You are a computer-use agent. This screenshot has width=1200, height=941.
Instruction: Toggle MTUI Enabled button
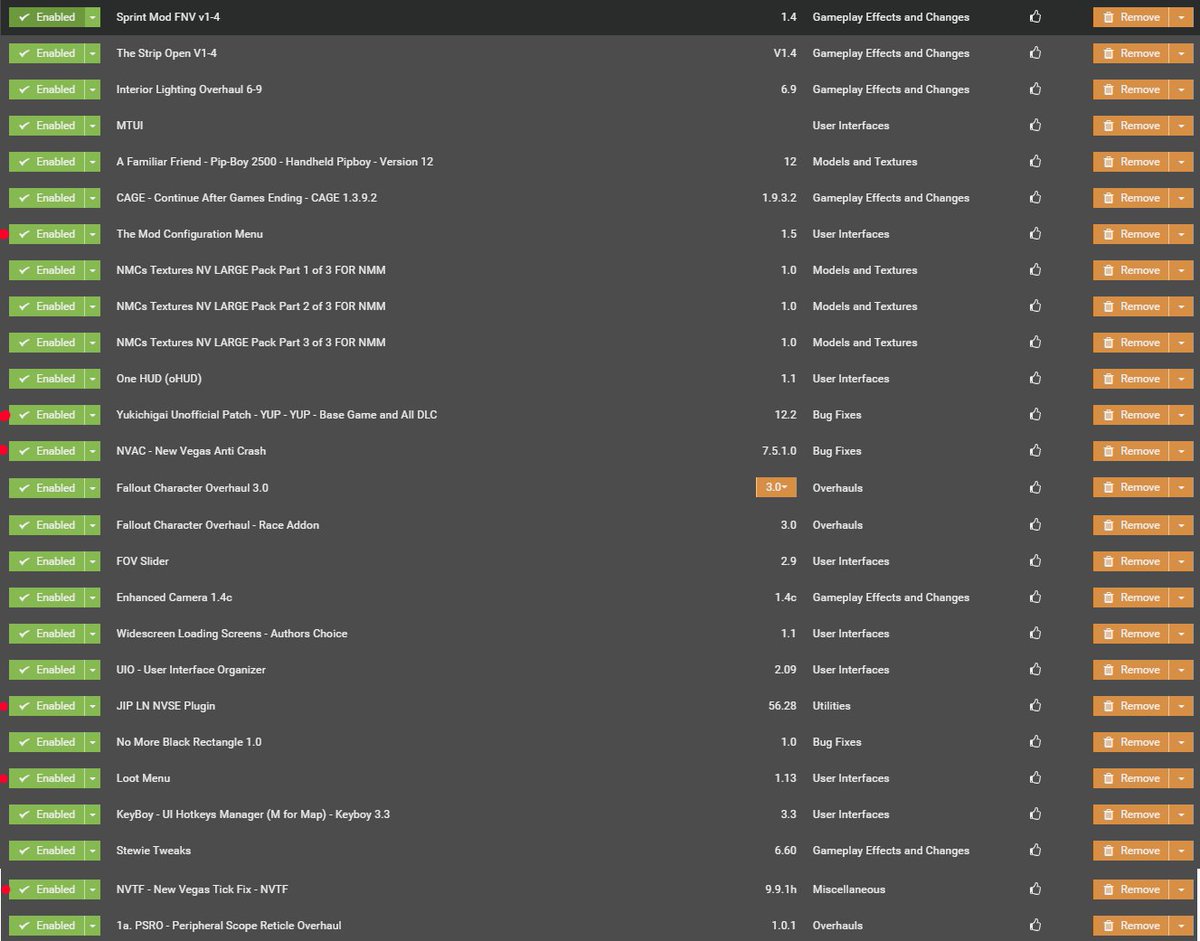coord(46,125)
